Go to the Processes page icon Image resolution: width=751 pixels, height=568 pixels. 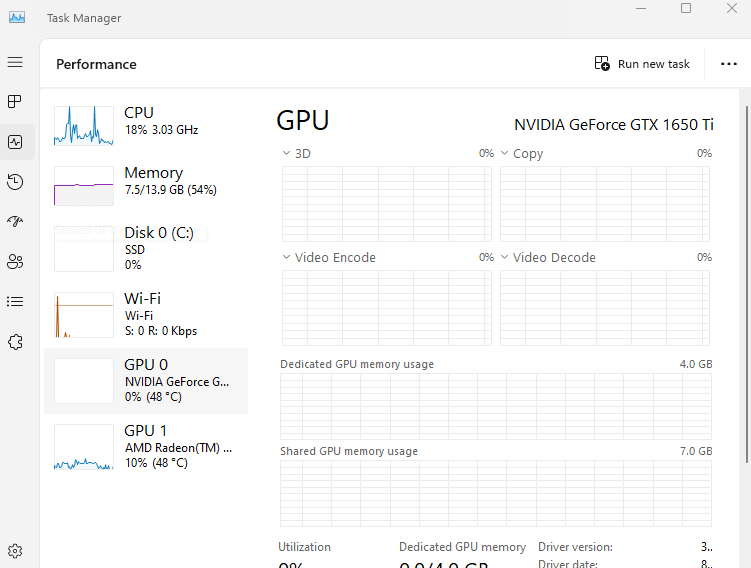click(x=15, y=102)
